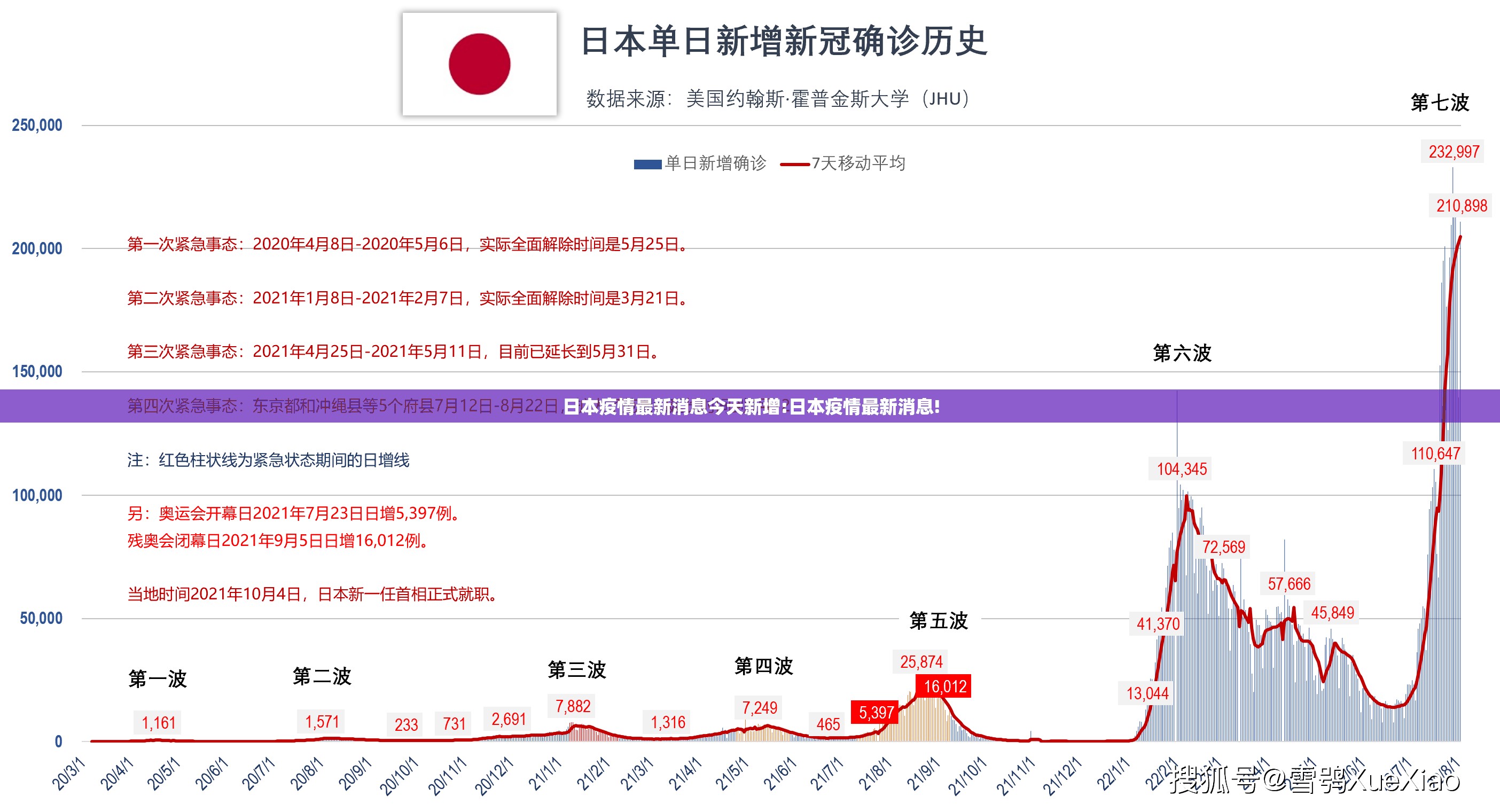Click the 第一波 wave label
Screen dimensions: 1500x812
157,678
